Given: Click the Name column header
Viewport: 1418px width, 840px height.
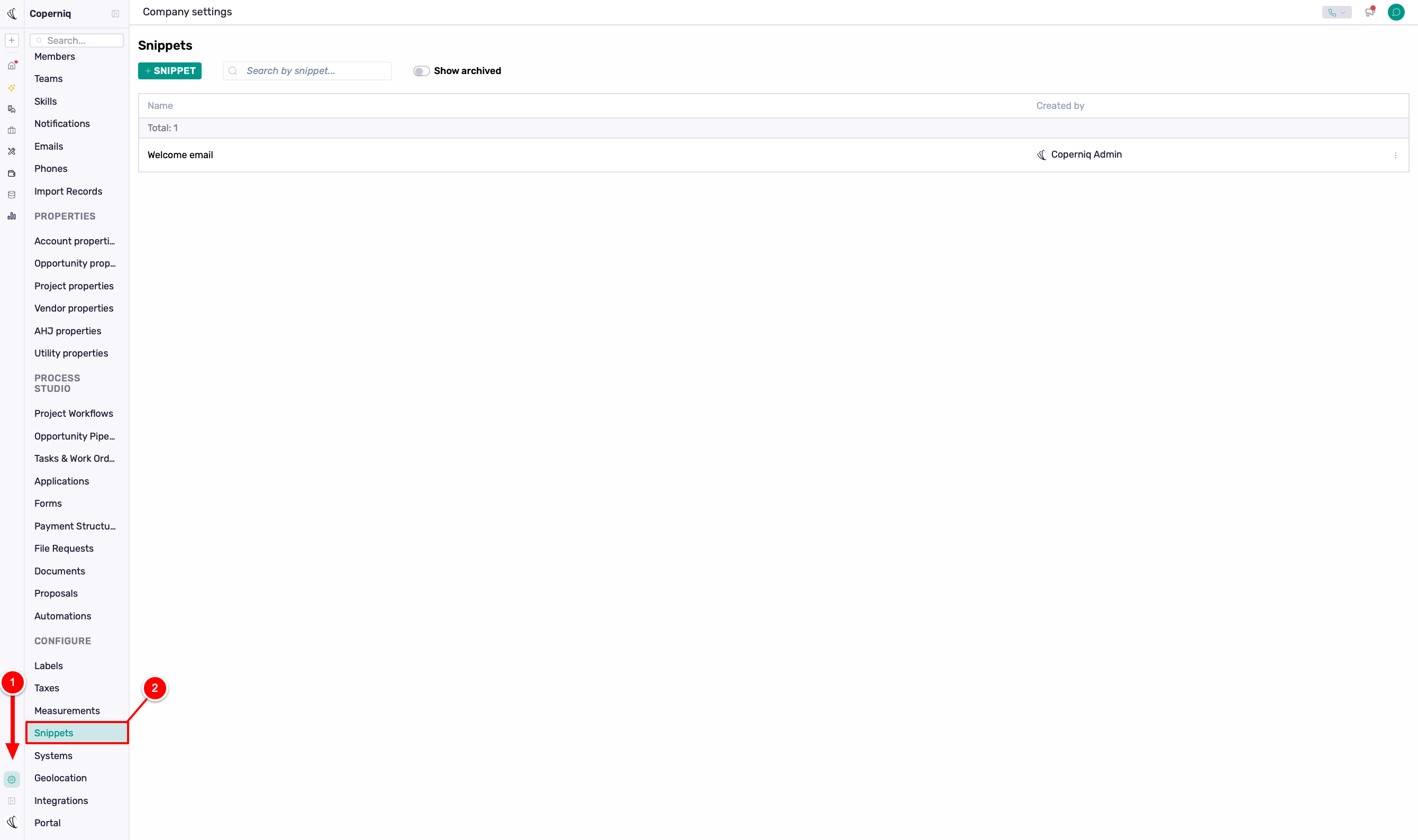Looking at the screenshot, I should coord(160,106).
